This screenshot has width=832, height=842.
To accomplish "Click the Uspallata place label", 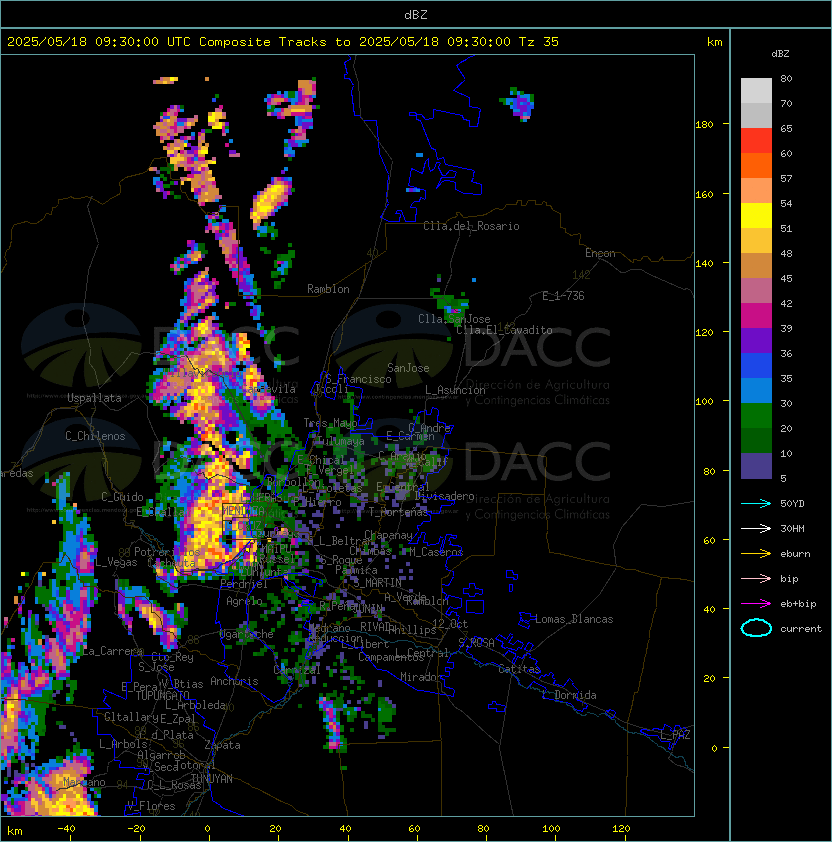I will [94, 398].
